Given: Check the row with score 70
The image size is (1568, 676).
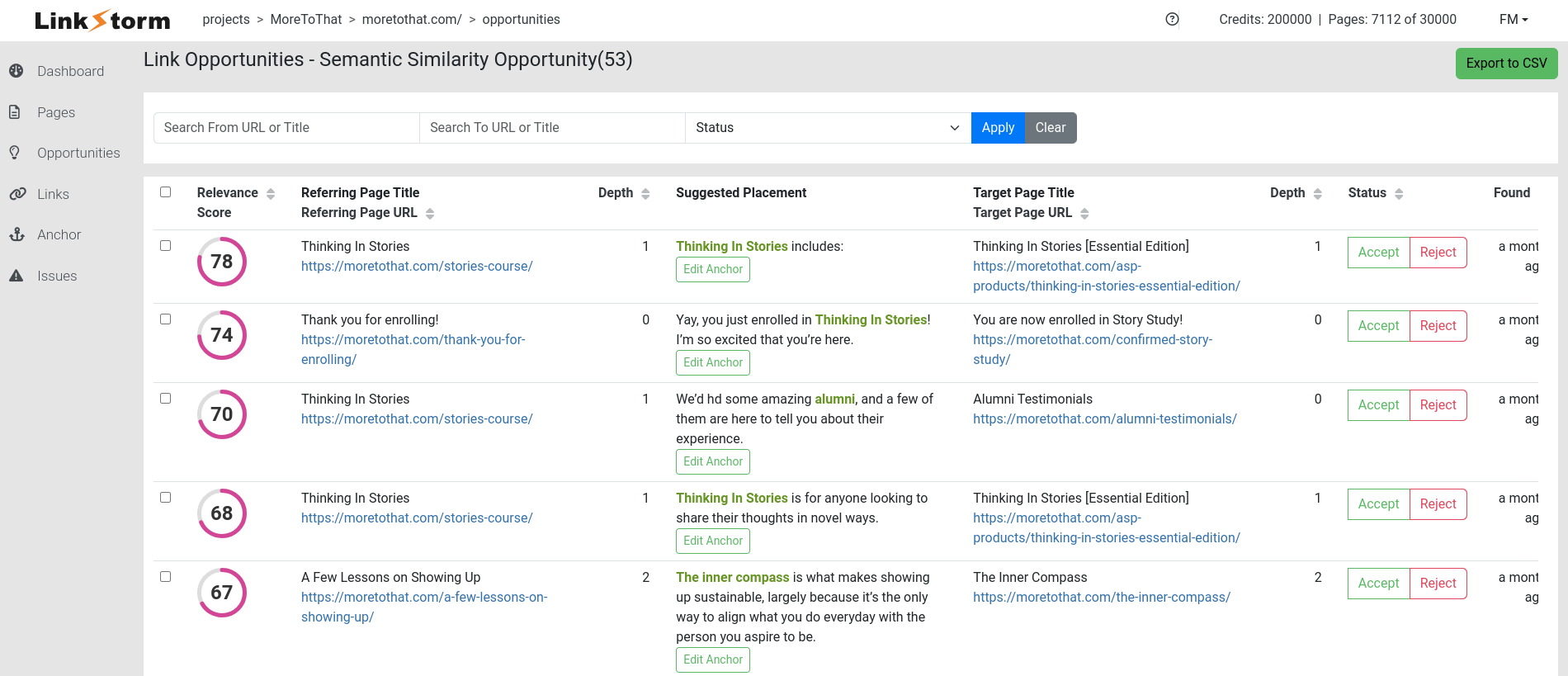Looking at the screenshot, I should pyautogui.click(x=165, y=399).
